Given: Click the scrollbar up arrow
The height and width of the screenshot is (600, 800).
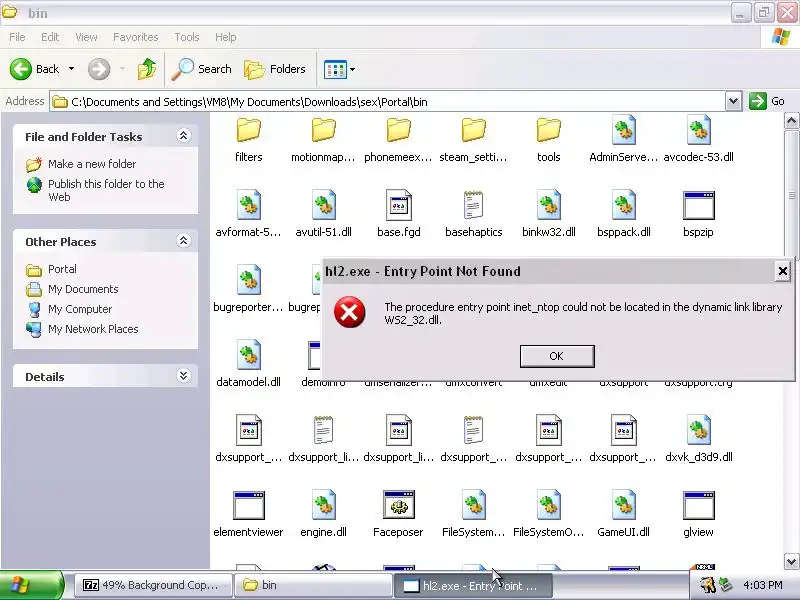Looking at the screenshot, I should pos(791,121).
